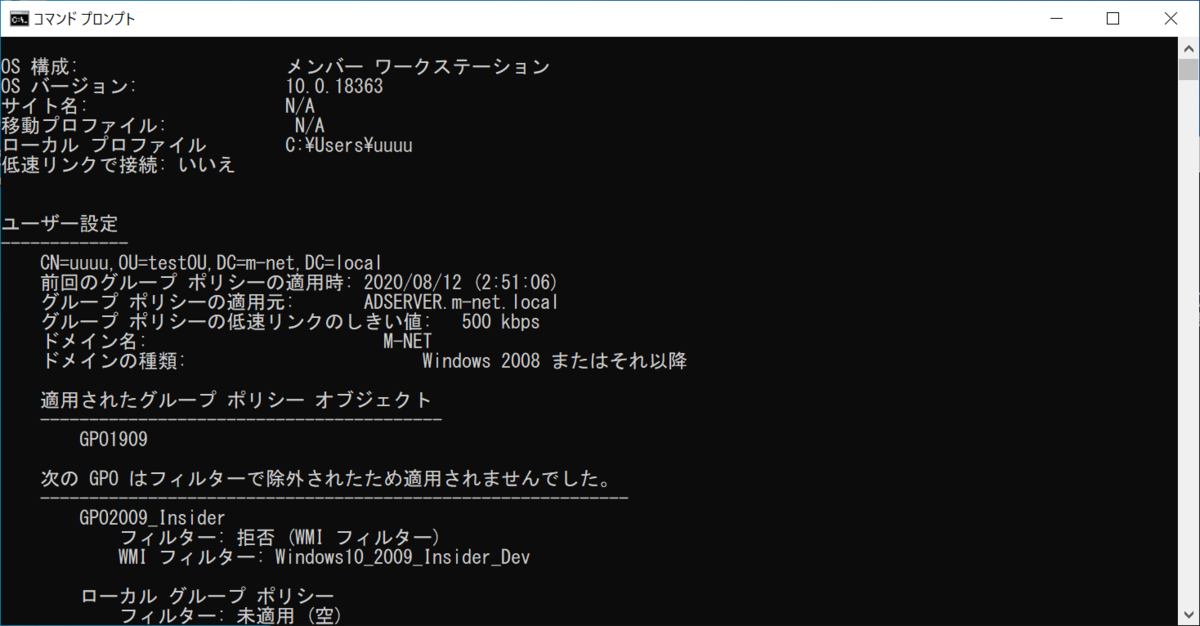
Task: Click the scrollbar up arrow
Action: [x=1190, y=47]
